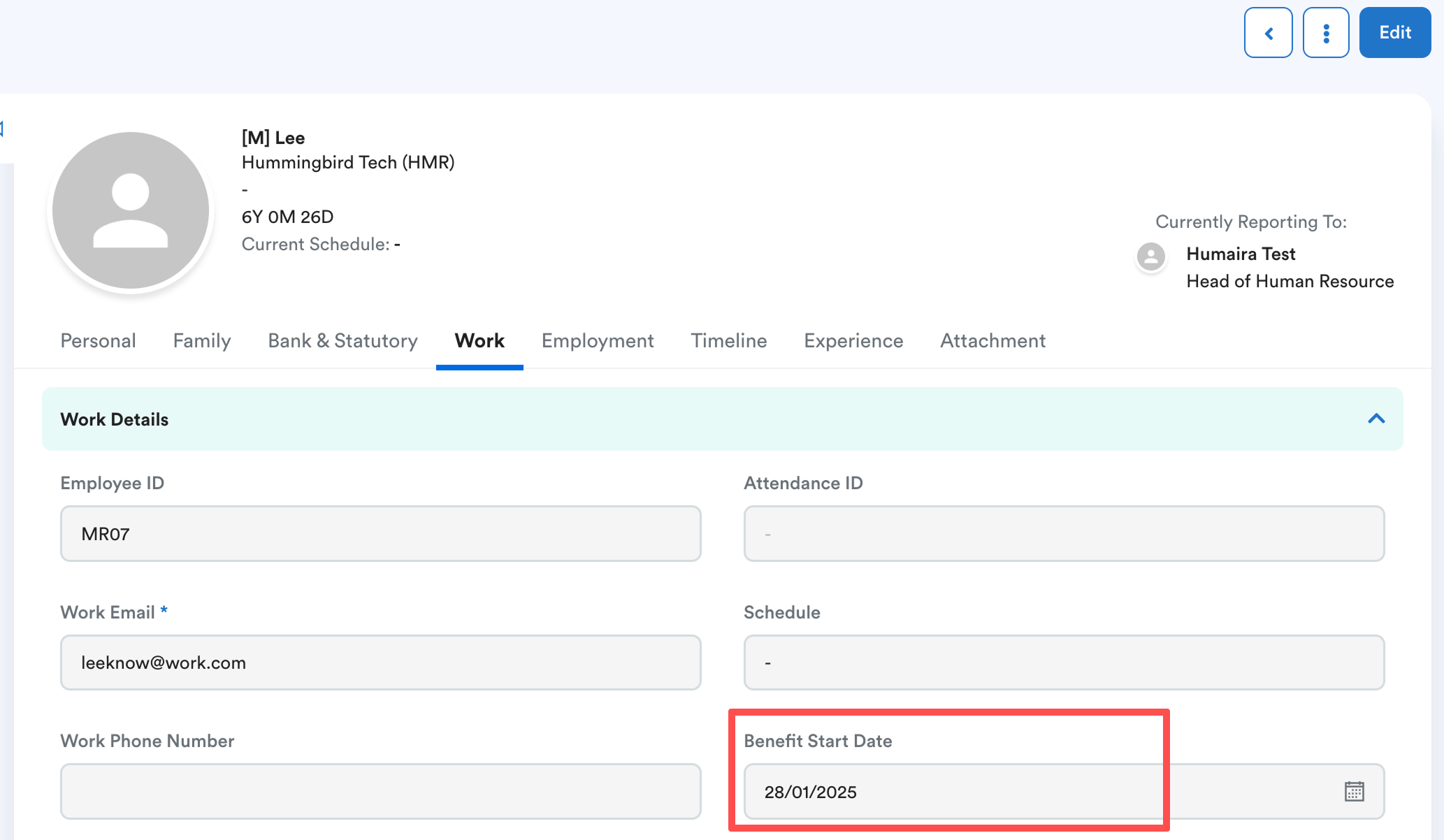This screenshot has height=840, width=1444.
Task: Collapse the Work Details section chevron
Action: (x=1376, y=419)
